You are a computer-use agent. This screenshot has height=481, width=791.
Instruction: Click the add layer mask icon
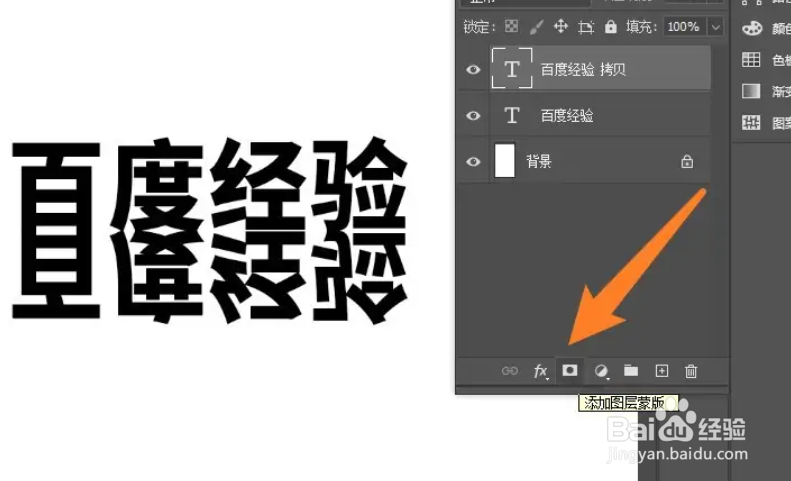point(570,370)
